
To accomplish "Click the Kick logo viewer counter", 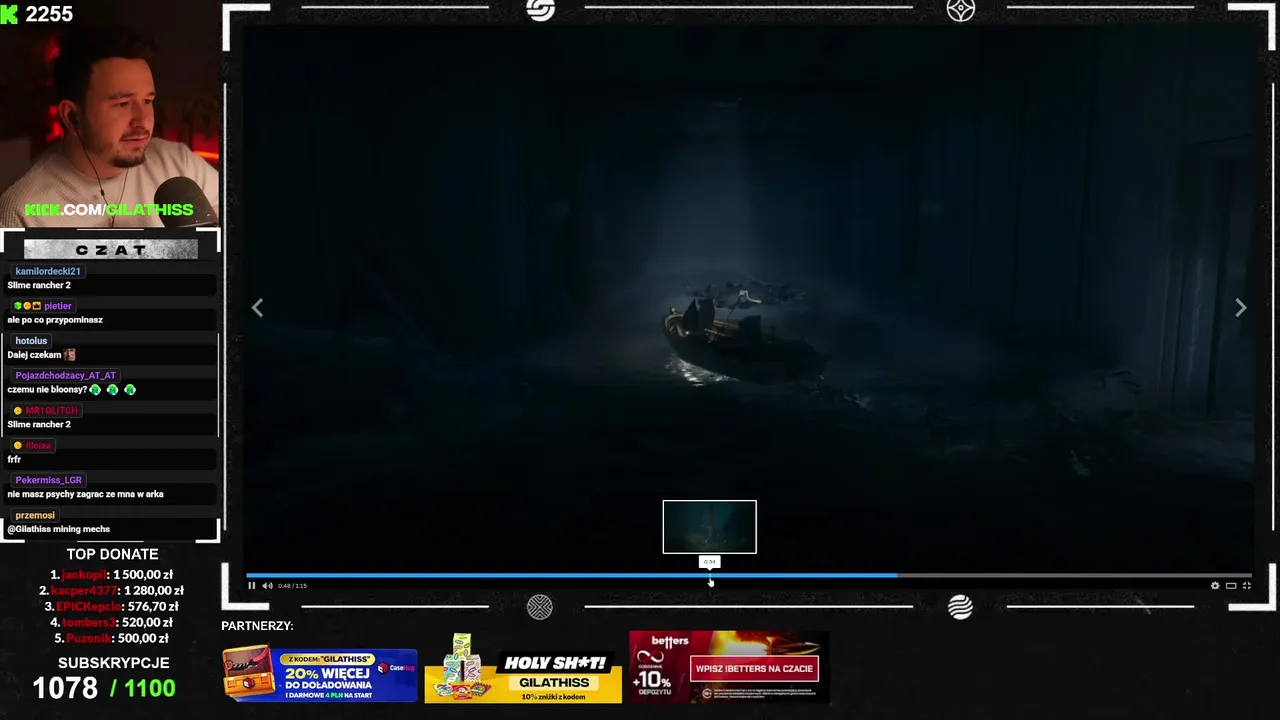I will (x=37, y=14).
